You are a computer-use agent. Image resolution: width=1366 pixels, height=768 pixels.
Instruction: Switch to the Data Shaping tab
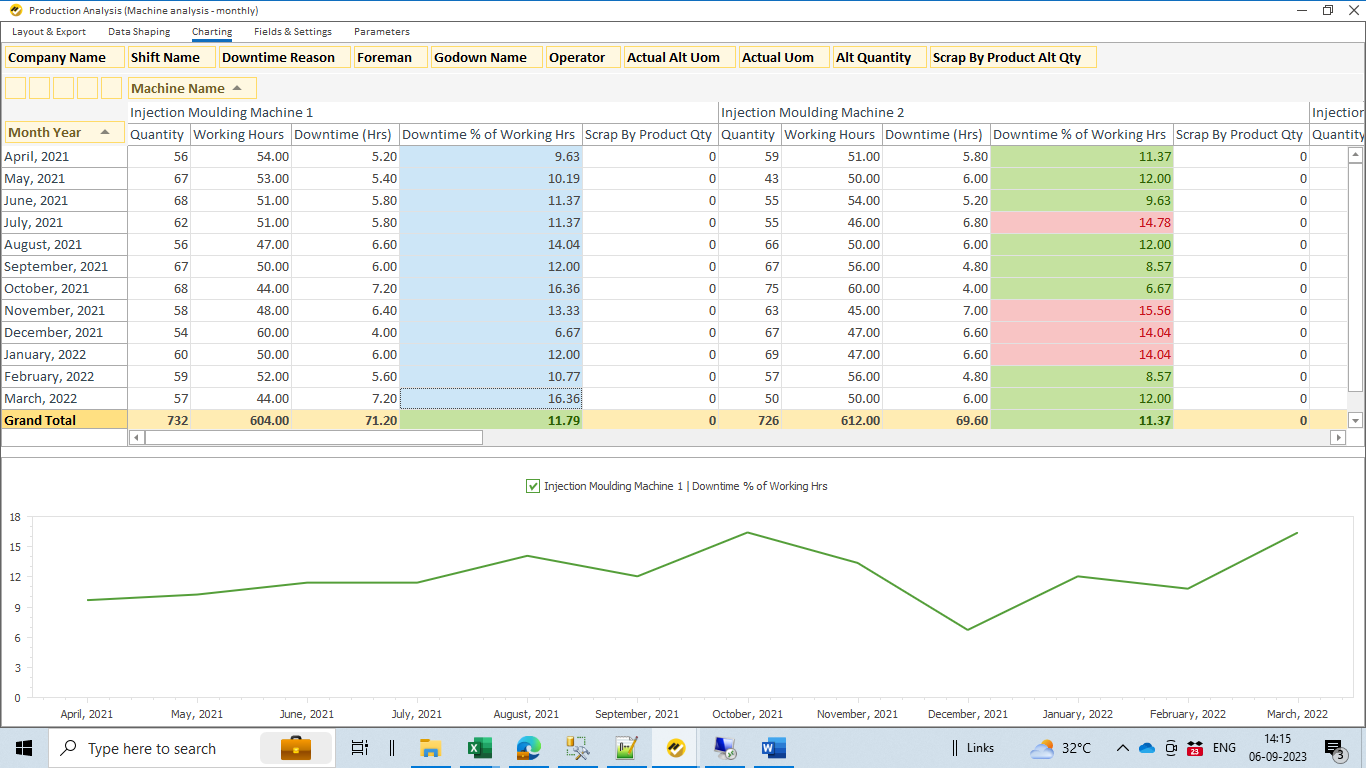pos(139,32)
